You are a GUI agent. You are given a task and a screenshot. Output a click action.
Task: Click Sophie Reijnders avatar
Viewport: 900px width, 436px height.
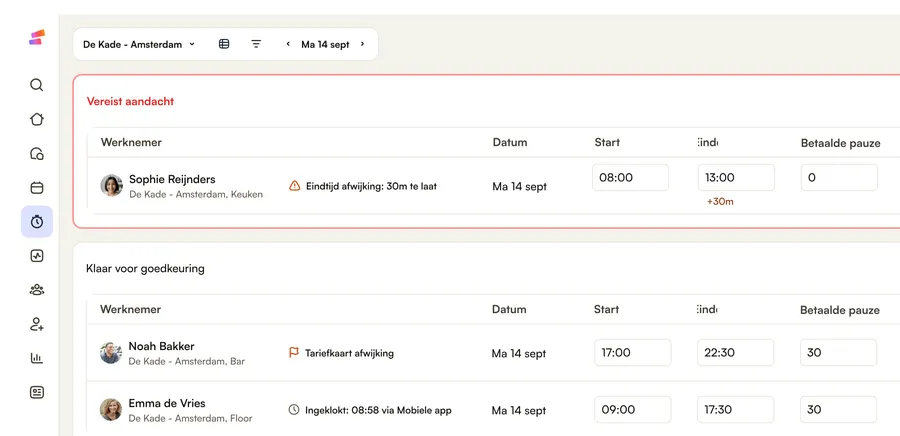111,186
